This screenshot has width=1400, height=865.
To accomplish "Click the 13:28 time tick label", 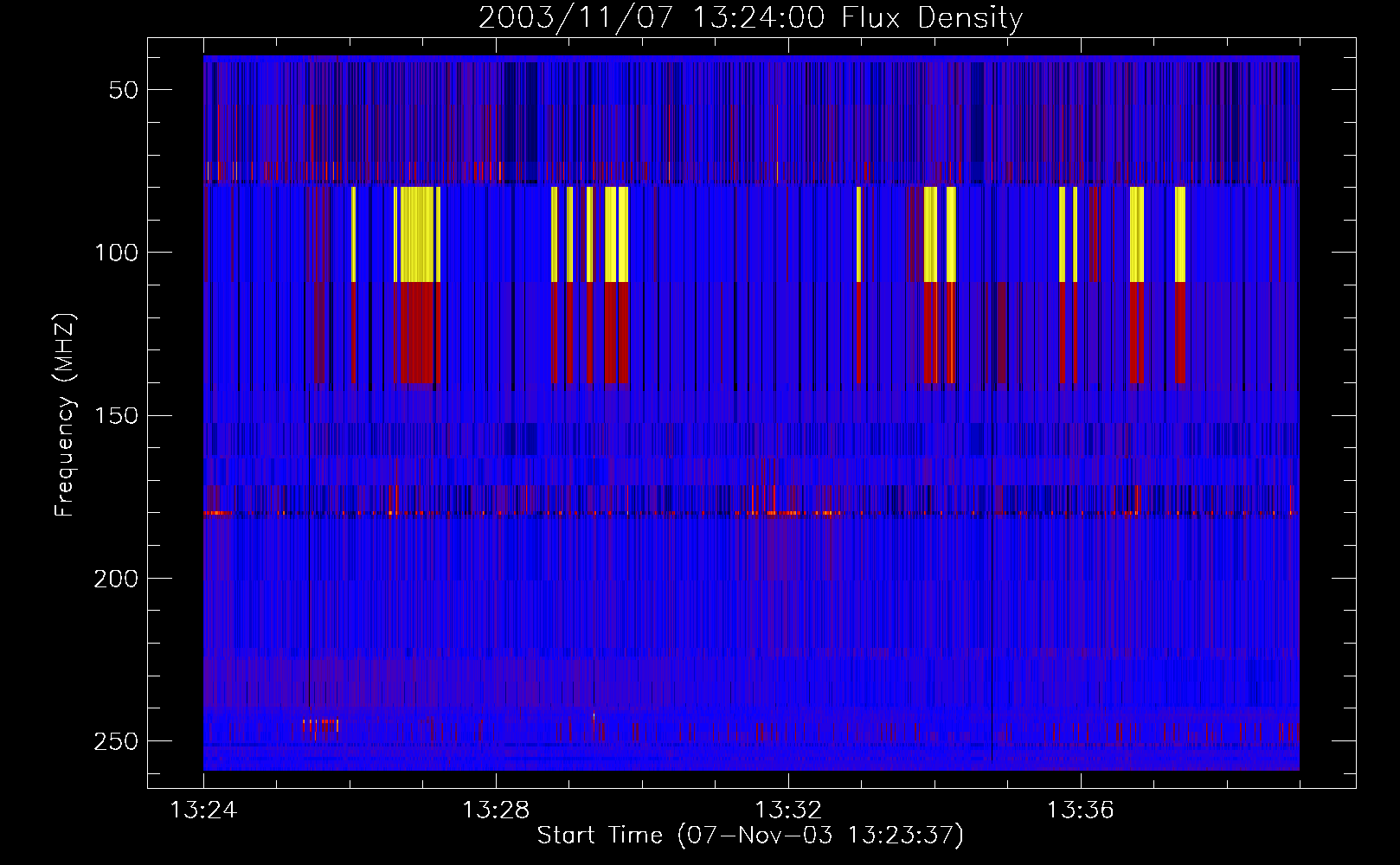I will pyautogui.click(x=496, y=811).
